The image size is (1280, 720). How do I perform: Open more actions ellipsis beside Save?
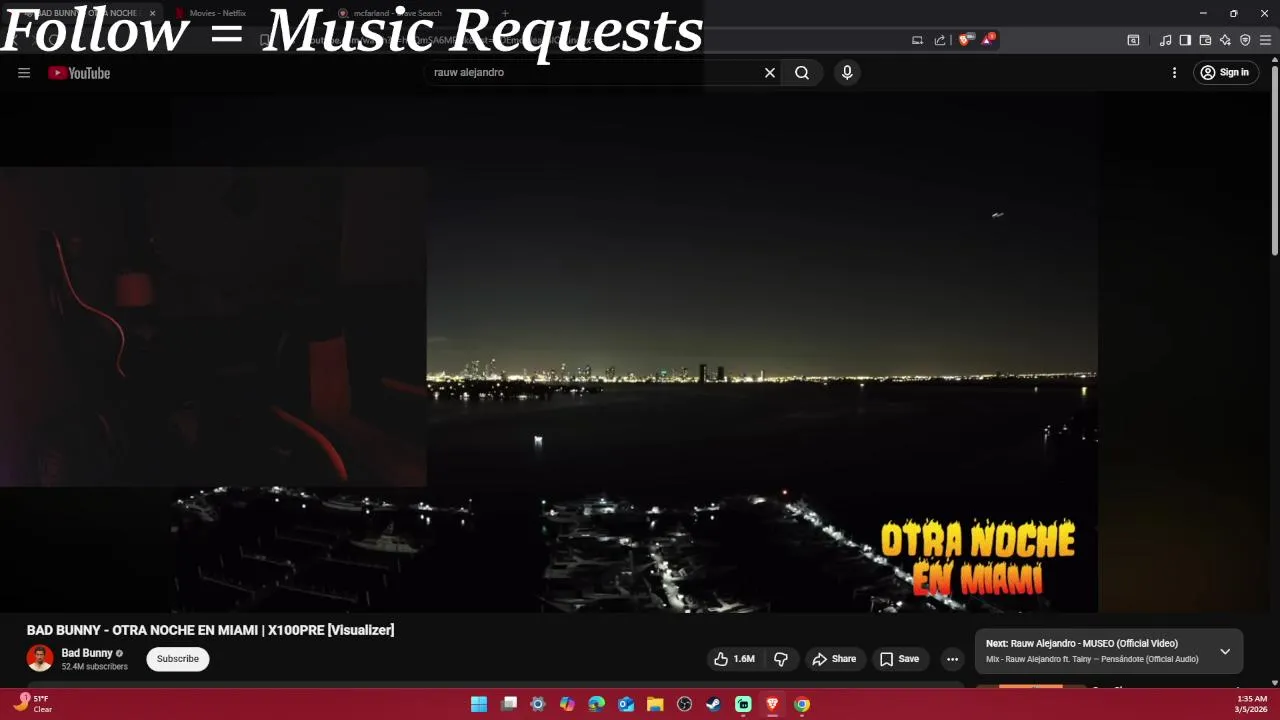(x=952, y=659)
